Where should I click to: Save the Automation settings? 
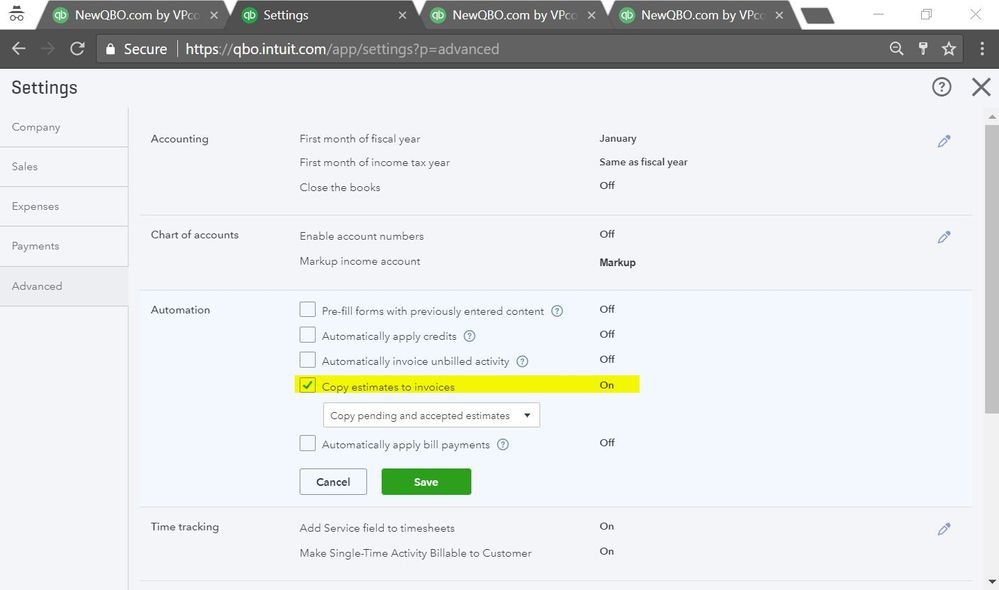pyautogui.click(x=426, y=481)
